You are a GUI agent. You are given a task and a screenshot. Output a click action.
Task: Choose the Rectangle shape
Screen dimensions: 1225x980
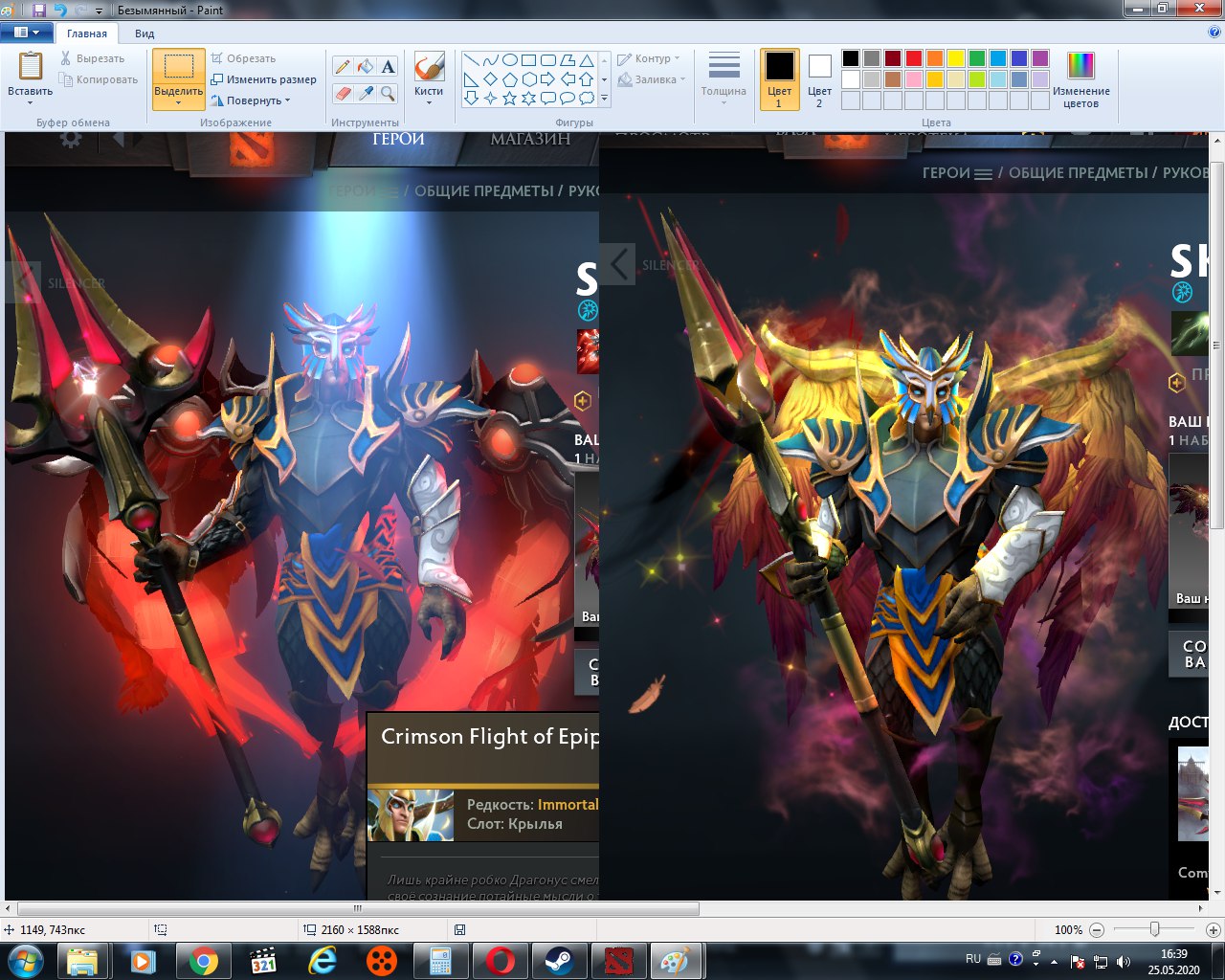pyautogui.click(x=528, y=60)
